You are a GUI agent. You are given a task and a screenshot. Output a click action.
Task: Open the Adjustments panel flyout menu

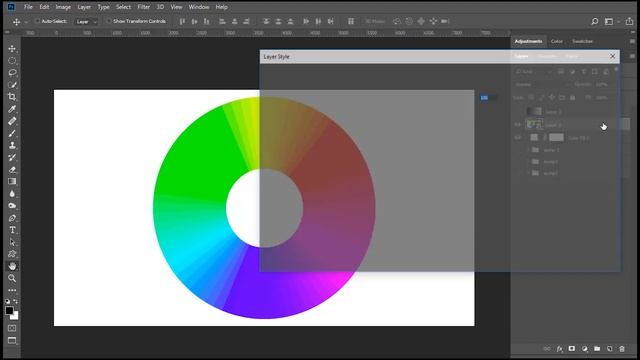(x=632, y=41)
